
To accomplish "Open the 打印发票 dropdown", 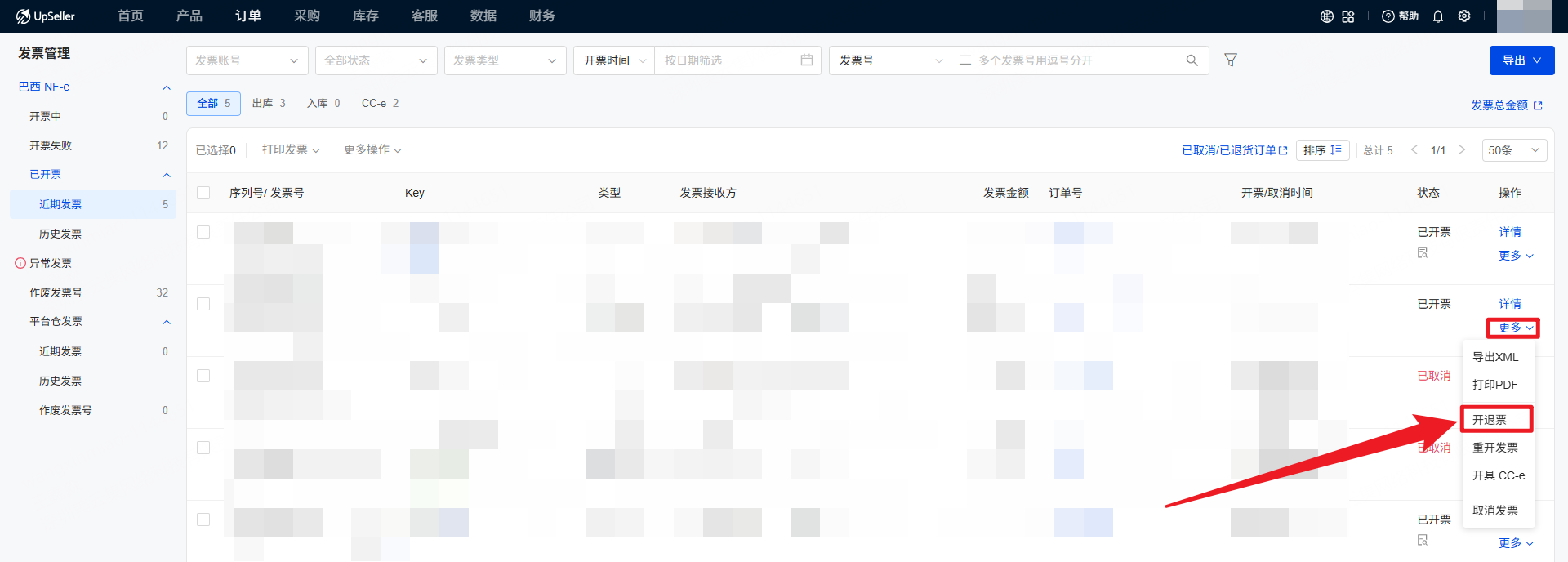I will click(291, 149).
